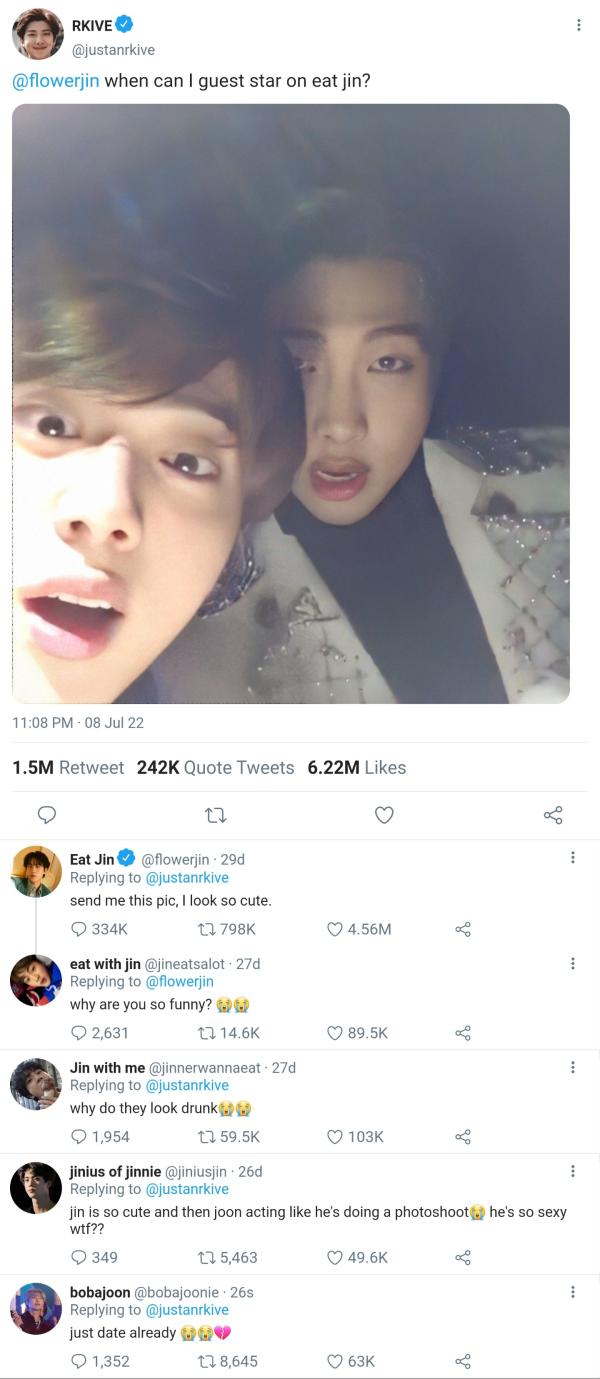Retweet the main RKIVE tweet
The image size is (600, 1379).
(x=214, y=815)
